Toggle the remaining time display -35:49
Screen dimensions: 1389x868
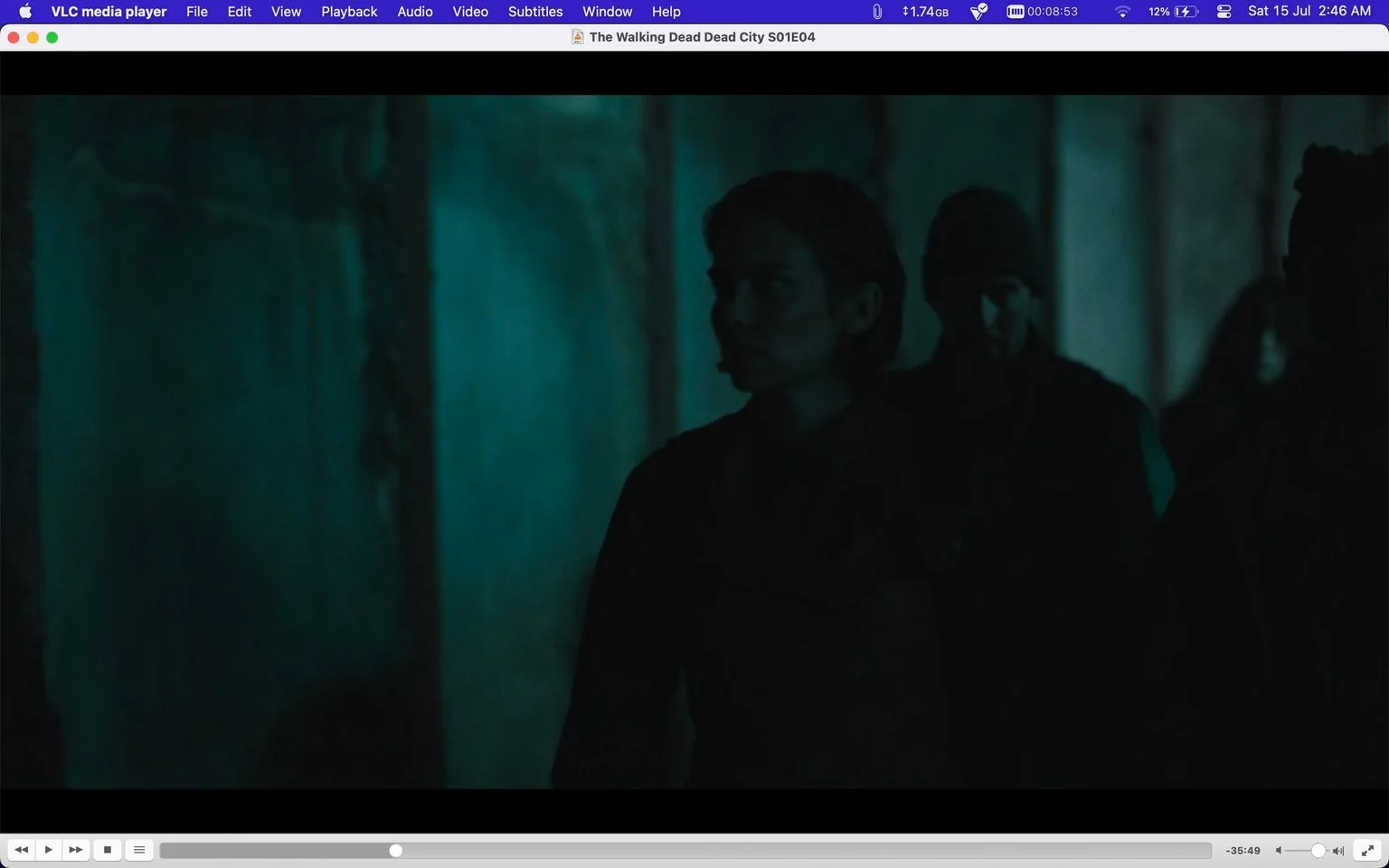tap(1243, 851)
